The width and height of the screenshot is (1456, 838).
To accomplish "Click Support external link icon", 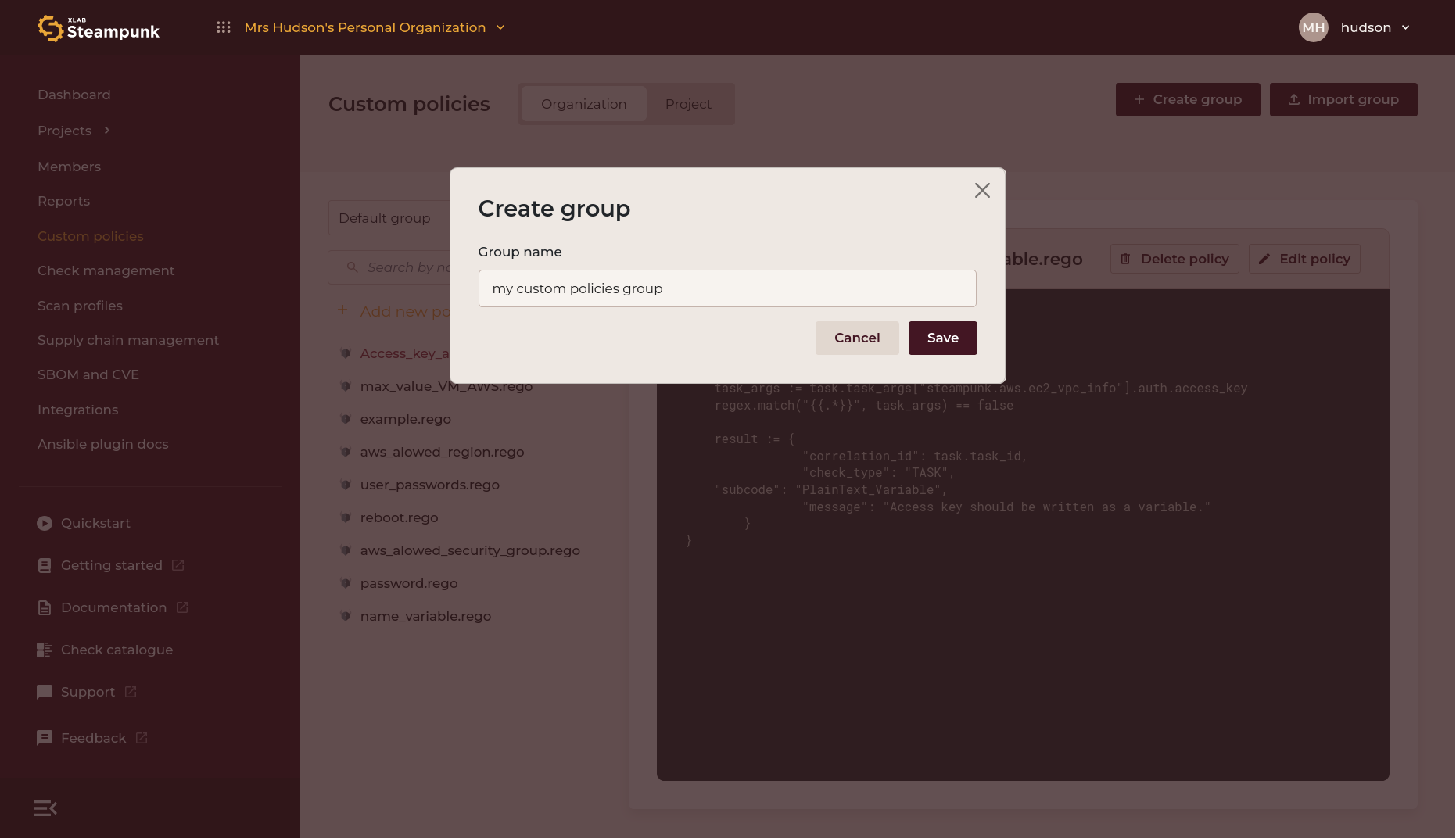I will coord(131,691).
